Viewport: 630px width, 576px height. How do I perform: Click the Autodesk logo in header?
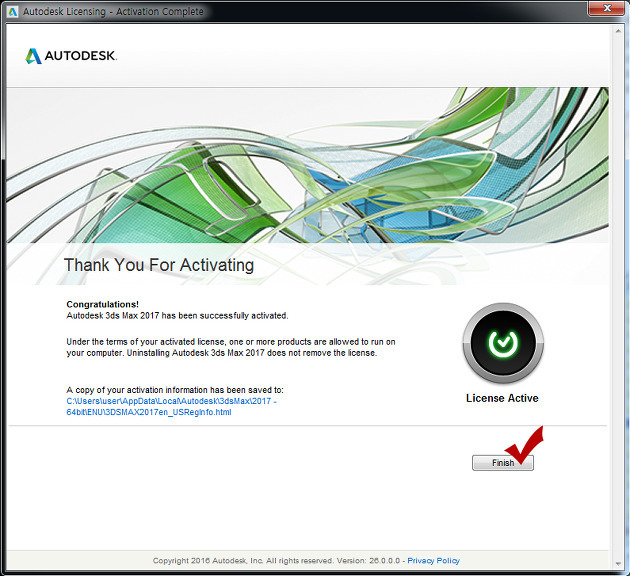(71, 56)
